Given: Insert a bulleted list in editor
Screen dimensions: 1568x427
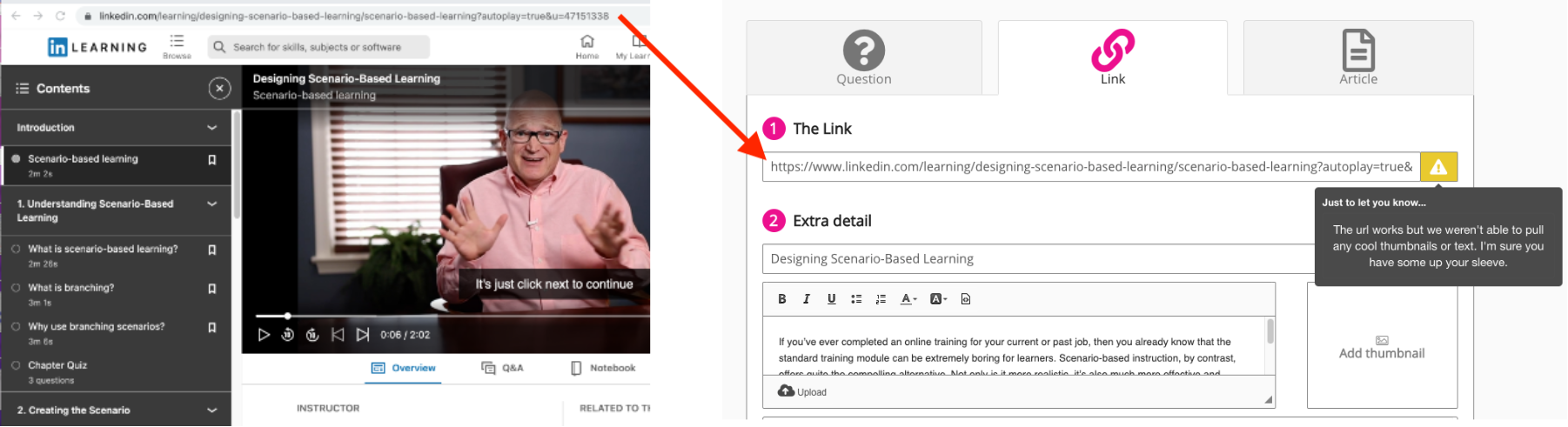Looking at the screenshot, I should pyautogui.click(x=856, y=299).
